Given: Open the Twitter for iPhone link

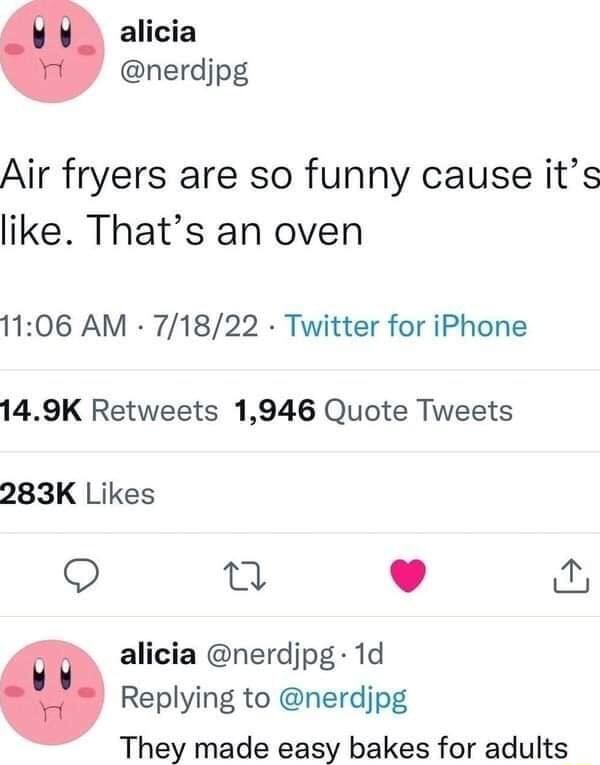Looking at the screenshot, I should [406, 326].
